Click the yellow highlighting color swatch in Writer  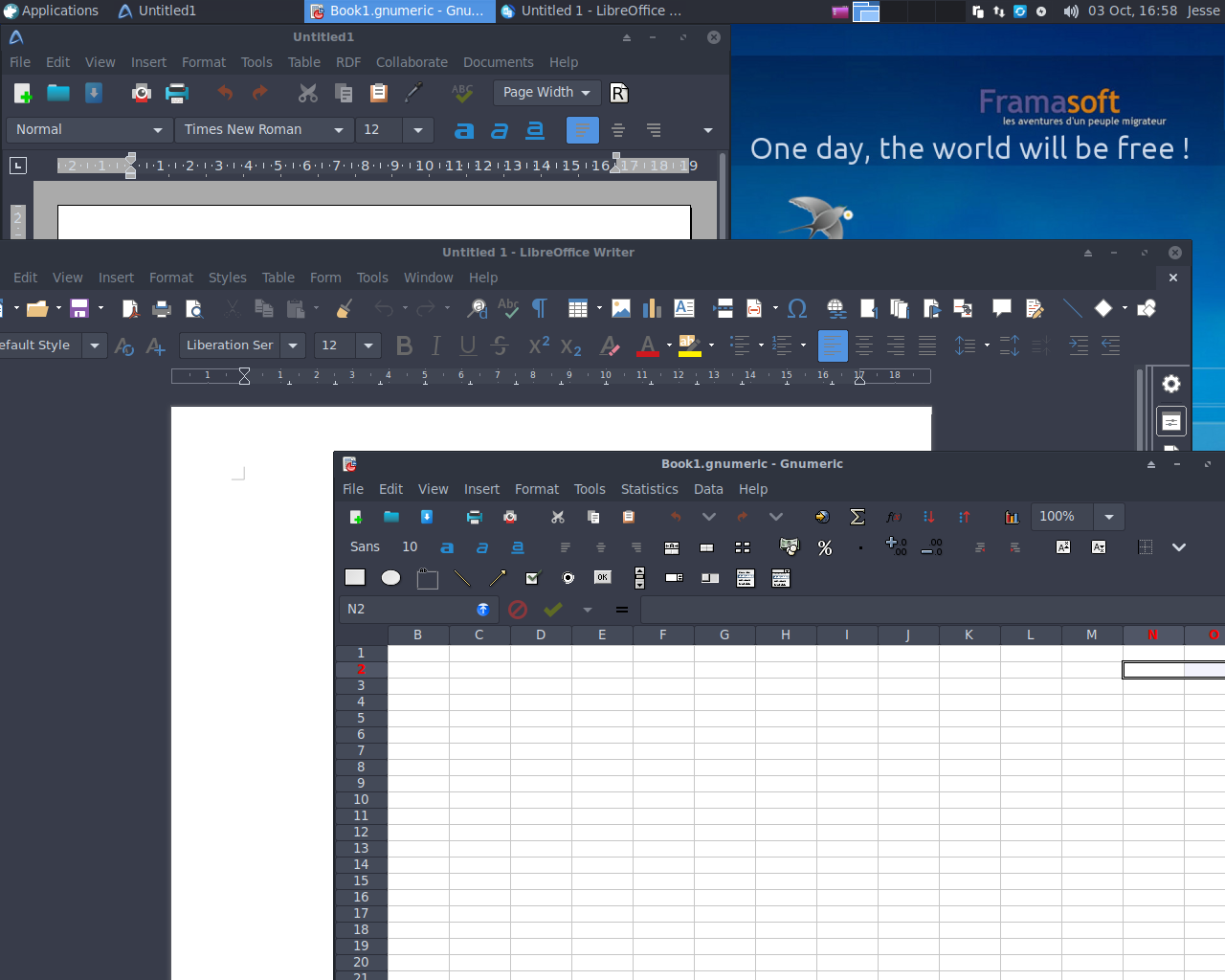(x=690, y=345)
